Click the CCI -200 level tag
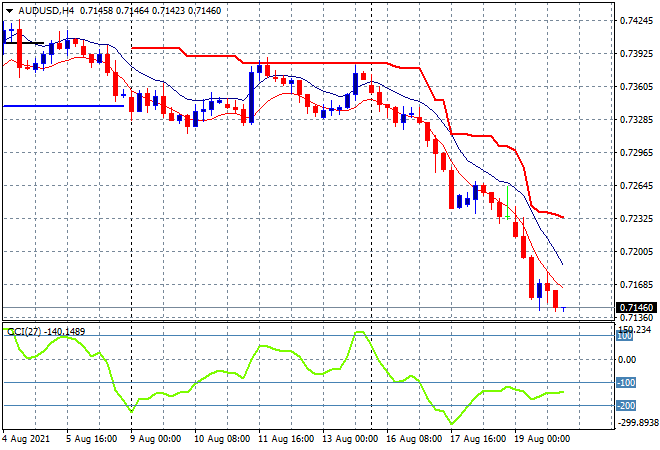660x450 pixels. [x=626, y=406]
